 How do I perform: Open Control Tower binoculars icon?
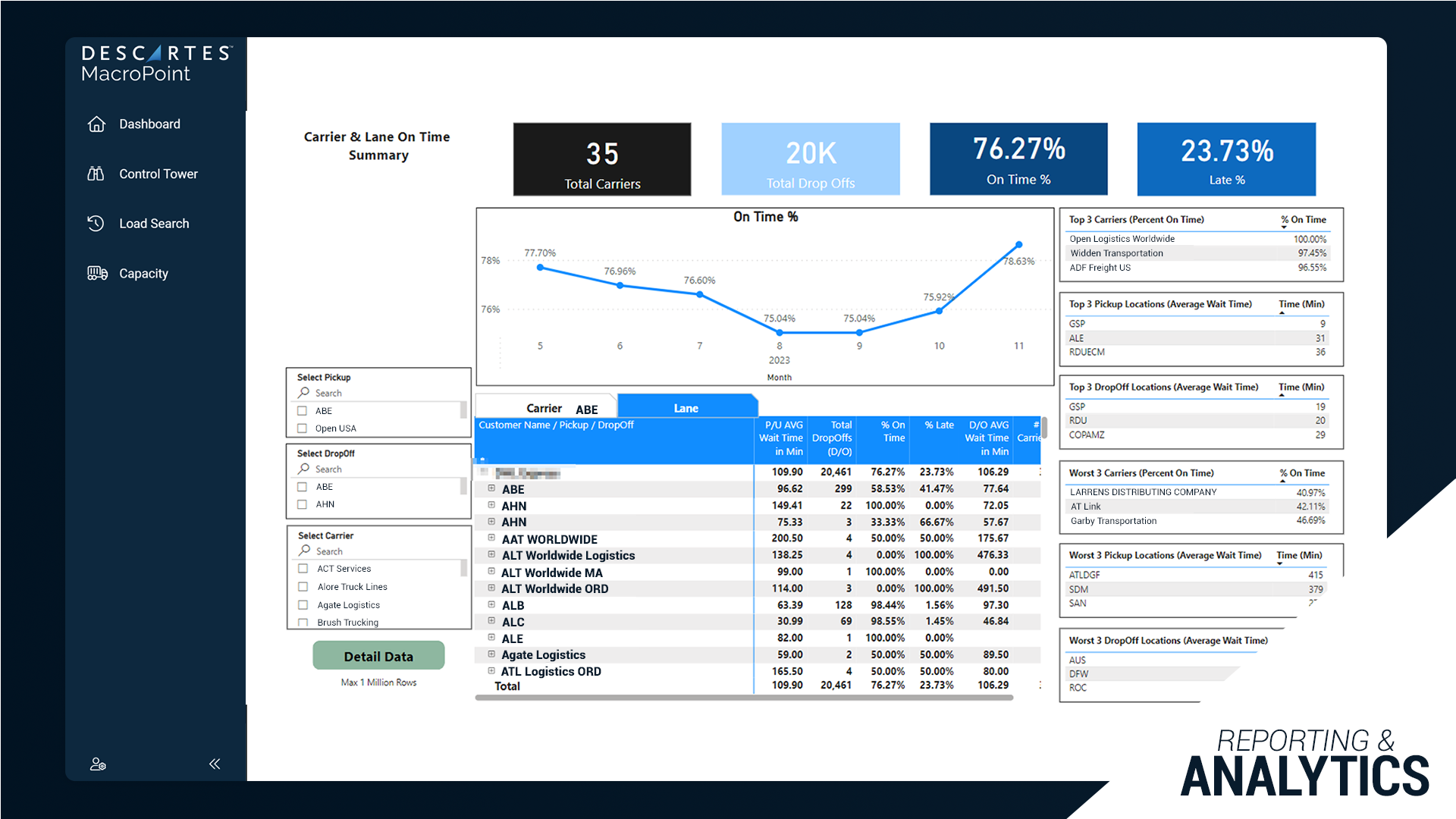pyautogui.click(x=96, y=174)
